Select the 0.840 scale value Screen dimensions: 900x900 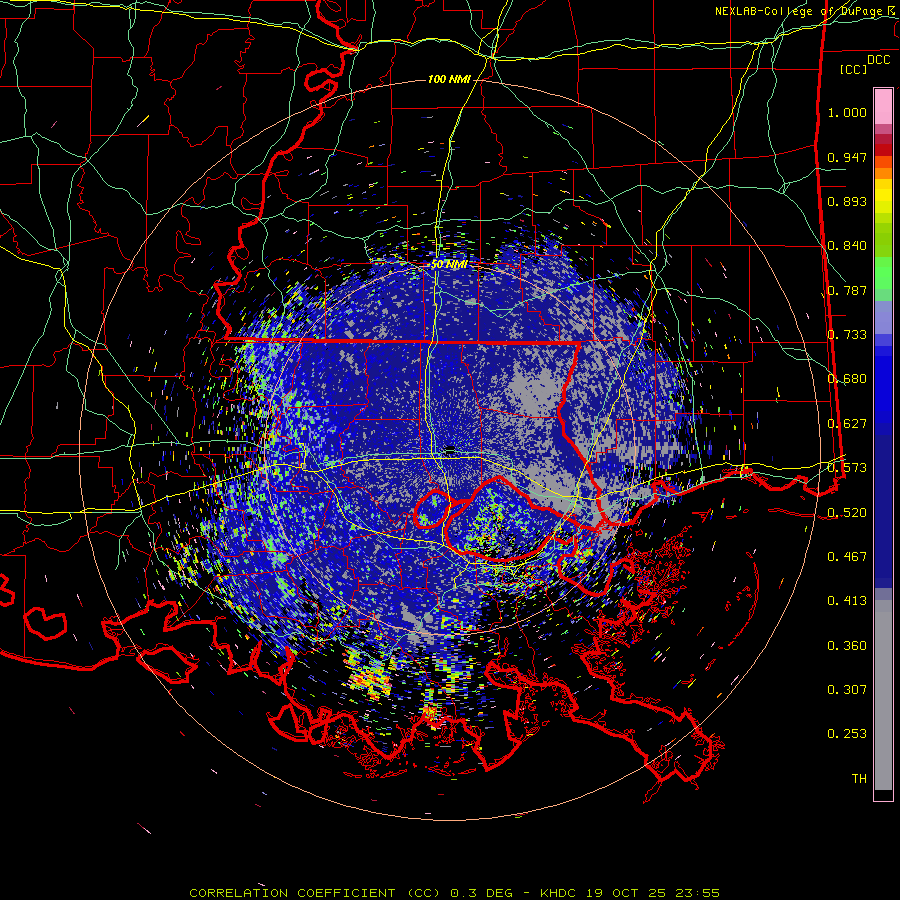[x=847, y=246]
